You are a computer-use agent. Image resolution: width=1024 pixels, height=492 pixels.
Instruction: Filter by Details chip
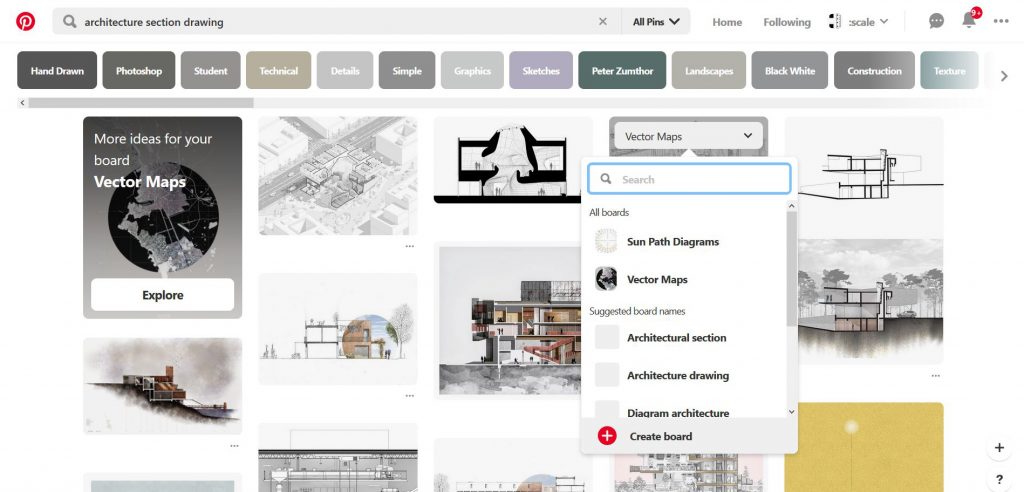point(345,71)
